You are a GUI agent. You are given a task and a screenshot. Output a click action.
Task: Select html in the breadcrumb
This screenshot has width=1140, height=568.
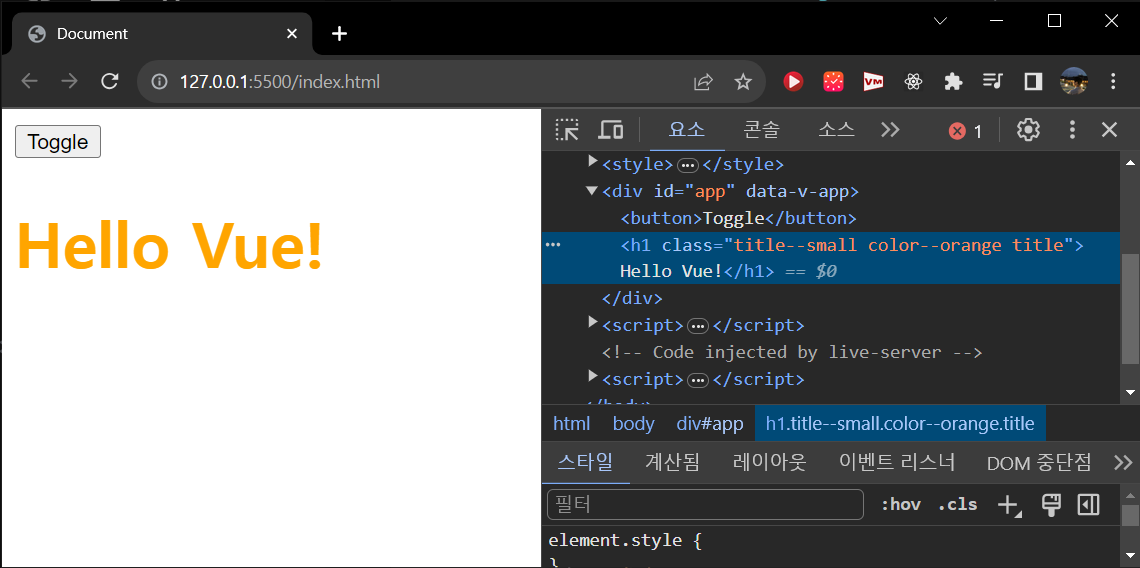[571, 424]
